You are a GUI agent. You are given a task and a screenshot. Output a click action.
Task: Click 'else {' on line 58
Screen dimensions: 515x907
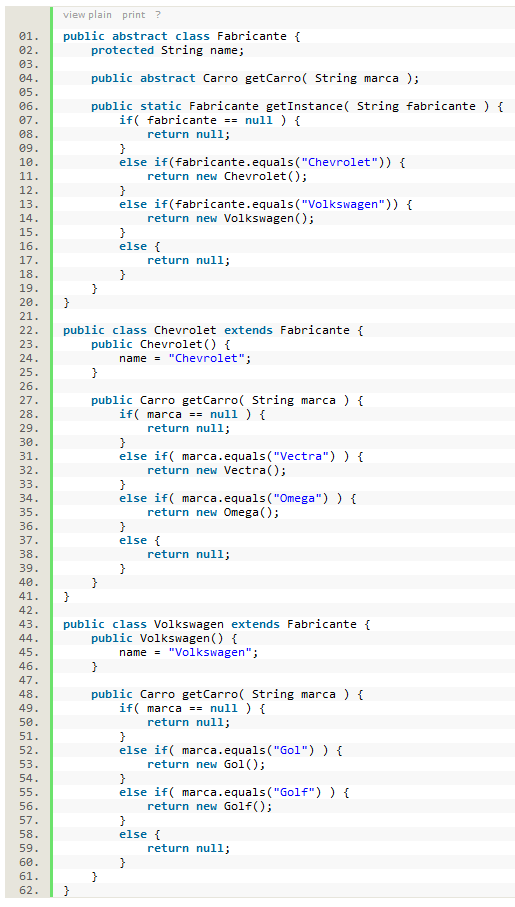pos(140,834)
